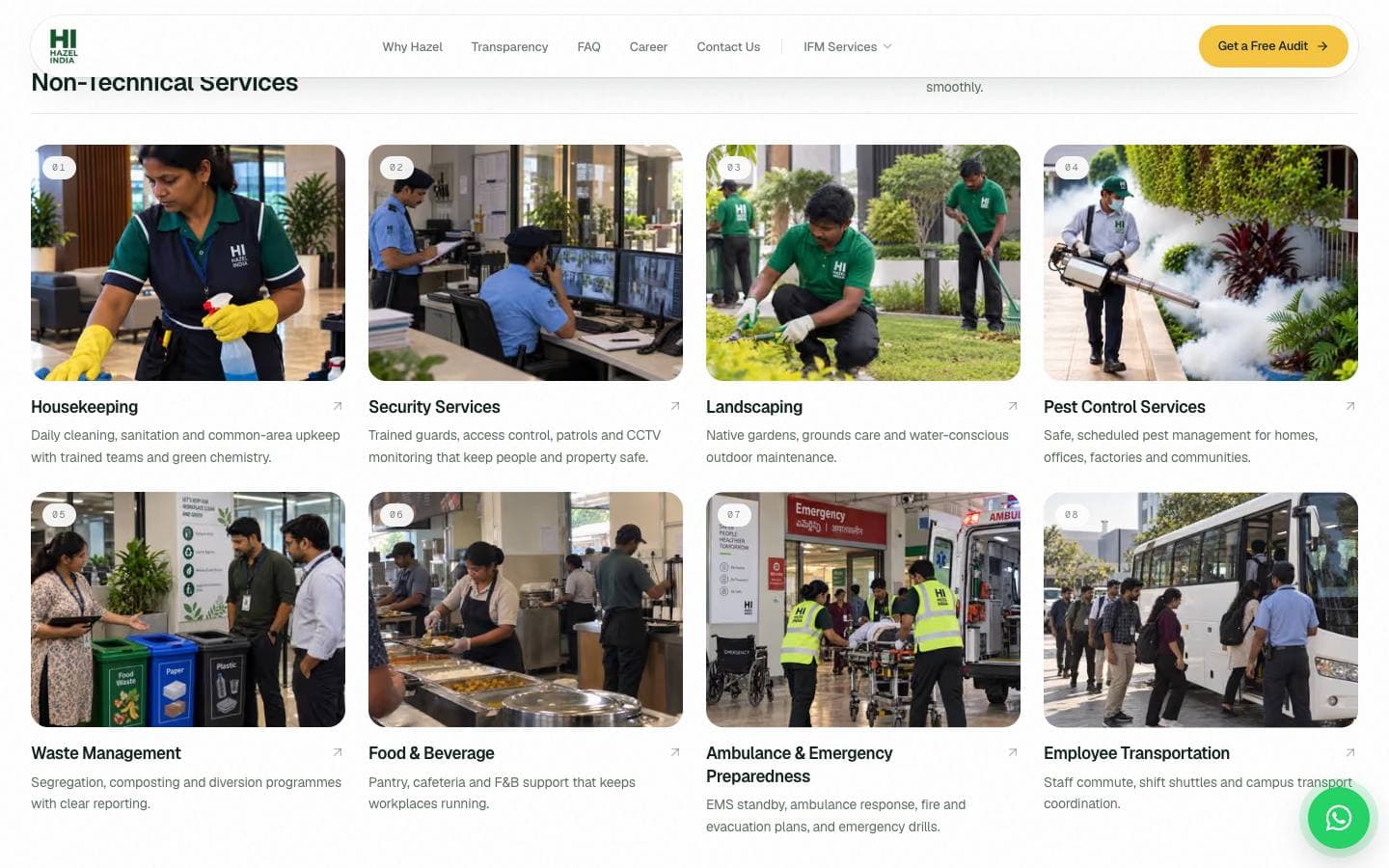Click the Get a Free Audit button
This screenshot has height=868, width=1389.
(1273, 46)
